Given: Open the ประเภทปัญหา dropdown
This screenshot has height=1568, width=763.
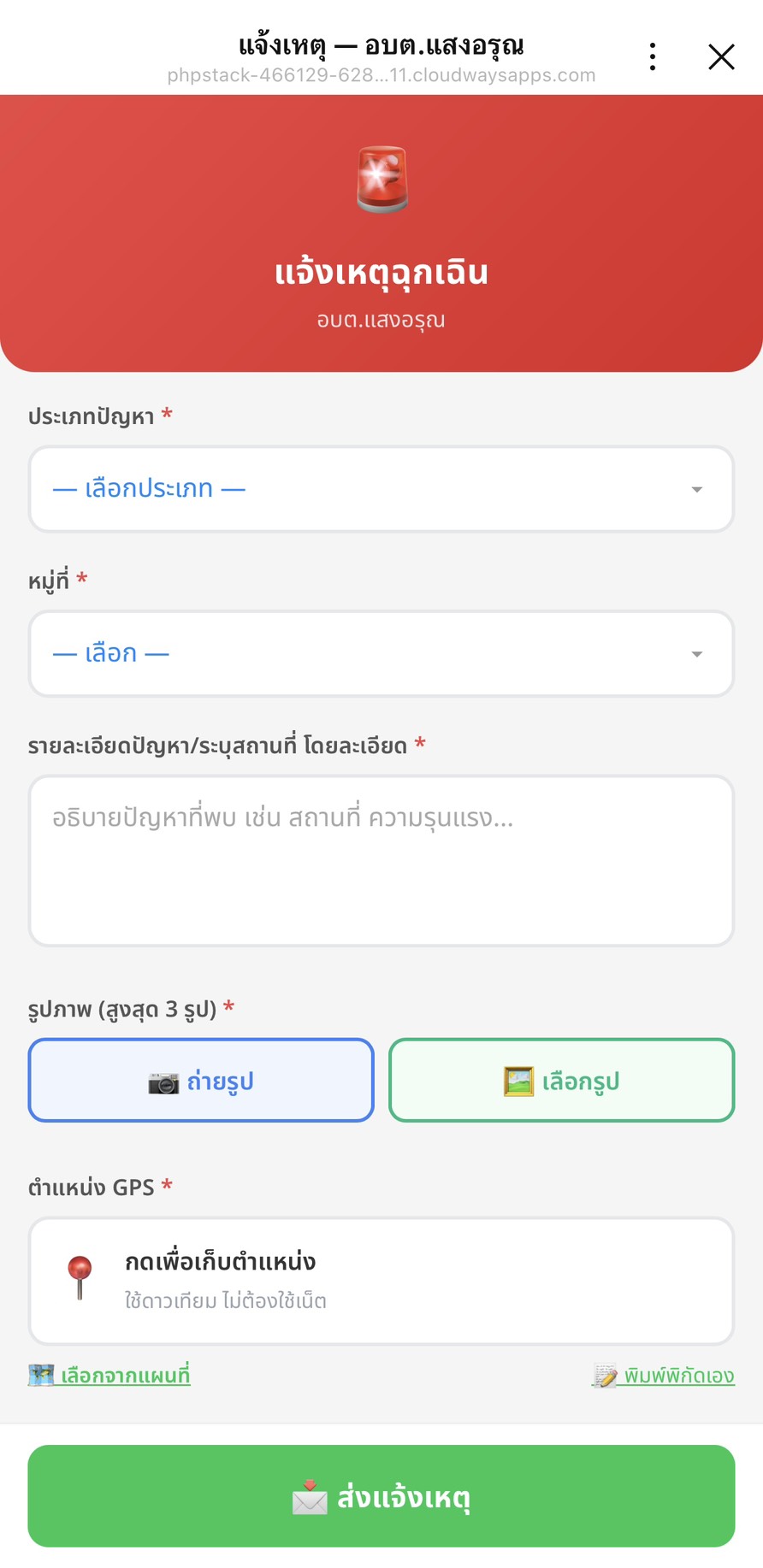Looking at the screenshot, I should pyautogui.click(x=381, y=489).
